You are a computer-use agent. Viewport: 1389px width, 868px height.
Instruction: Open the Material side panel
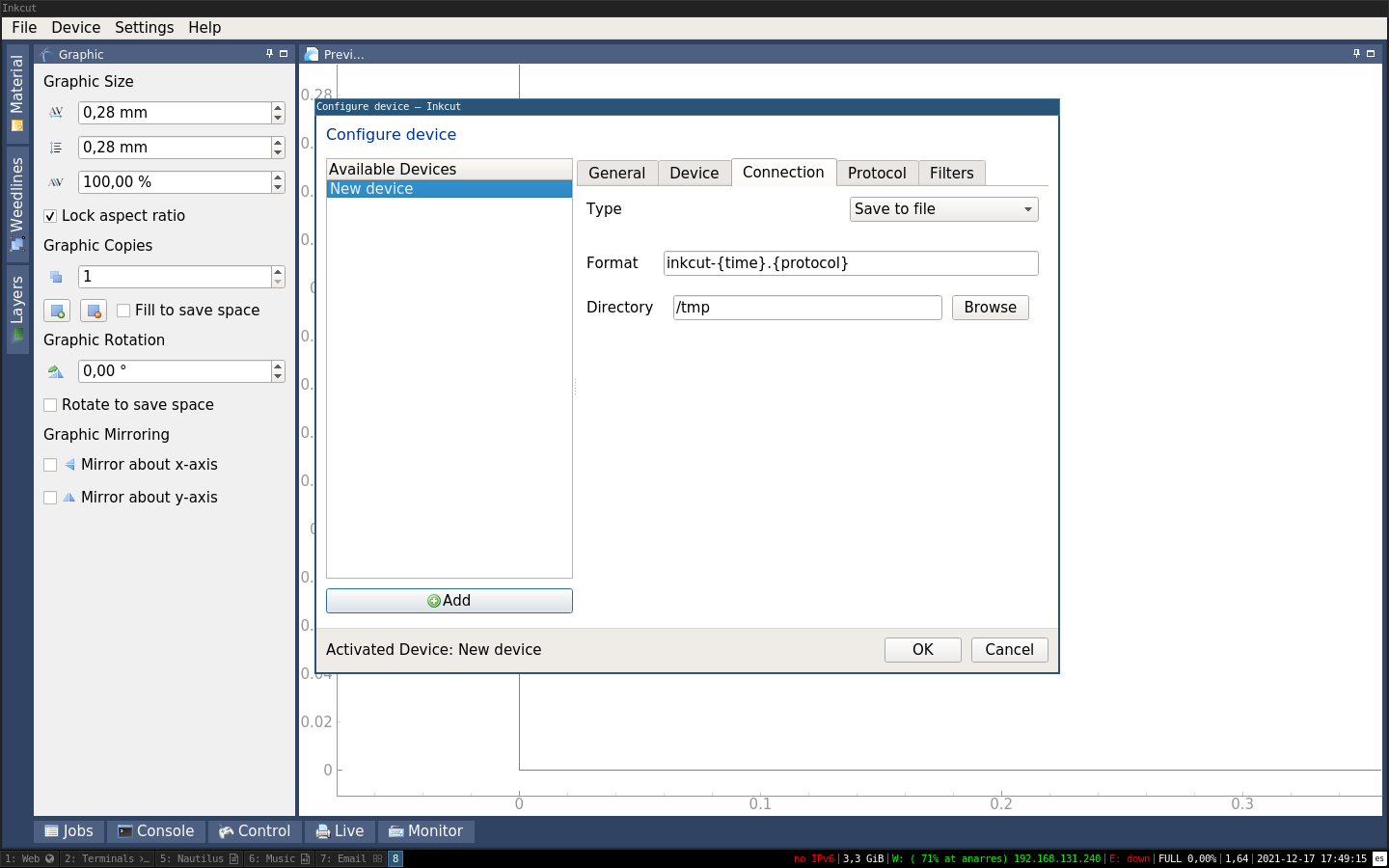[x=16, y=93]
